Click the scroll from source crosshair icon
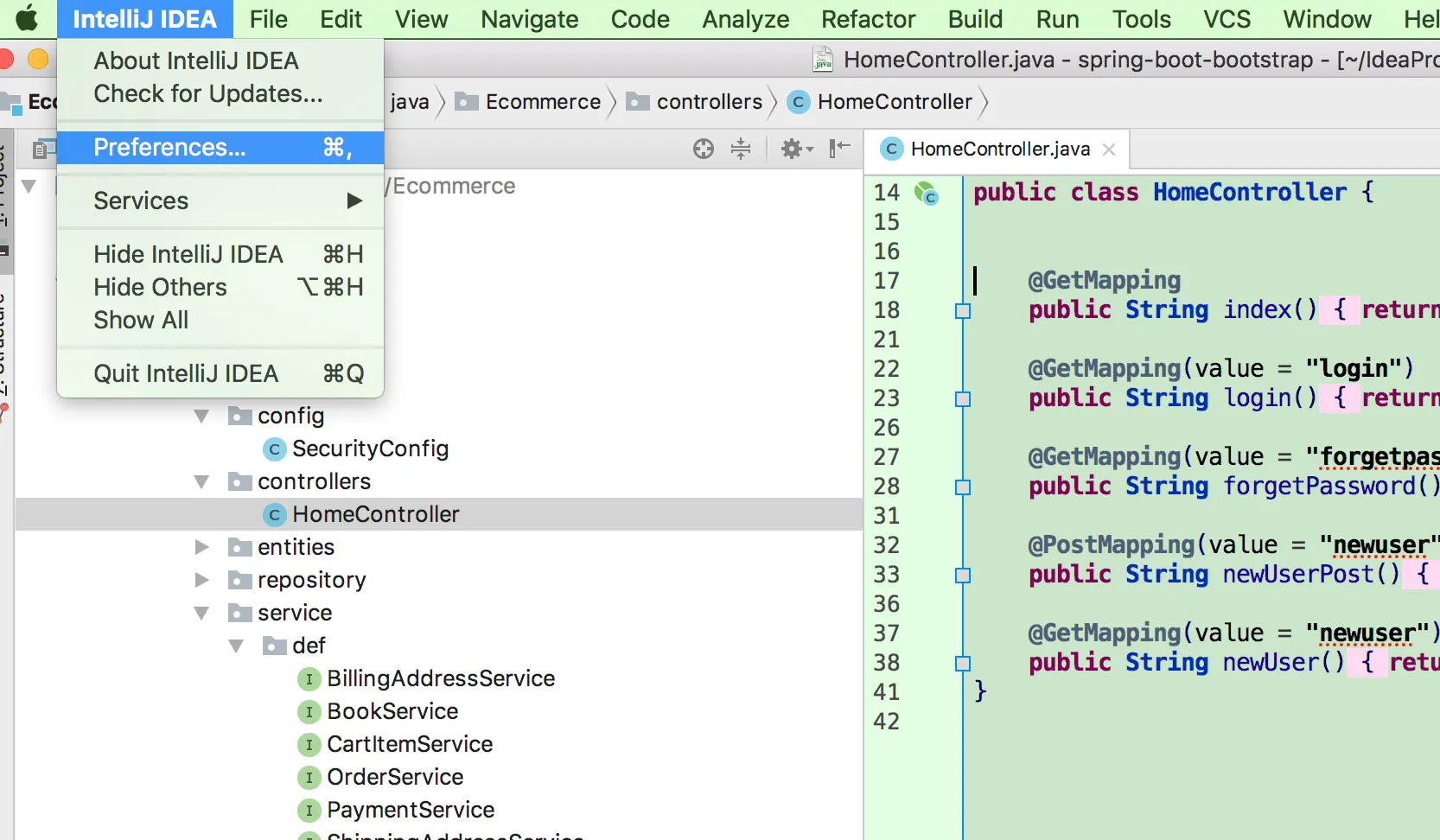This screenshot has width=1440, height=840. (704, 149)
